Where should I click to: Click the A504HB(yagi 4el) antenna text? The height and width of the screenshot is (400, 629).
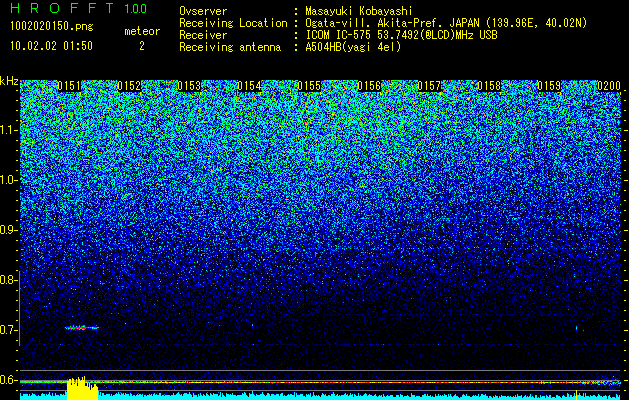click(353, 47)
